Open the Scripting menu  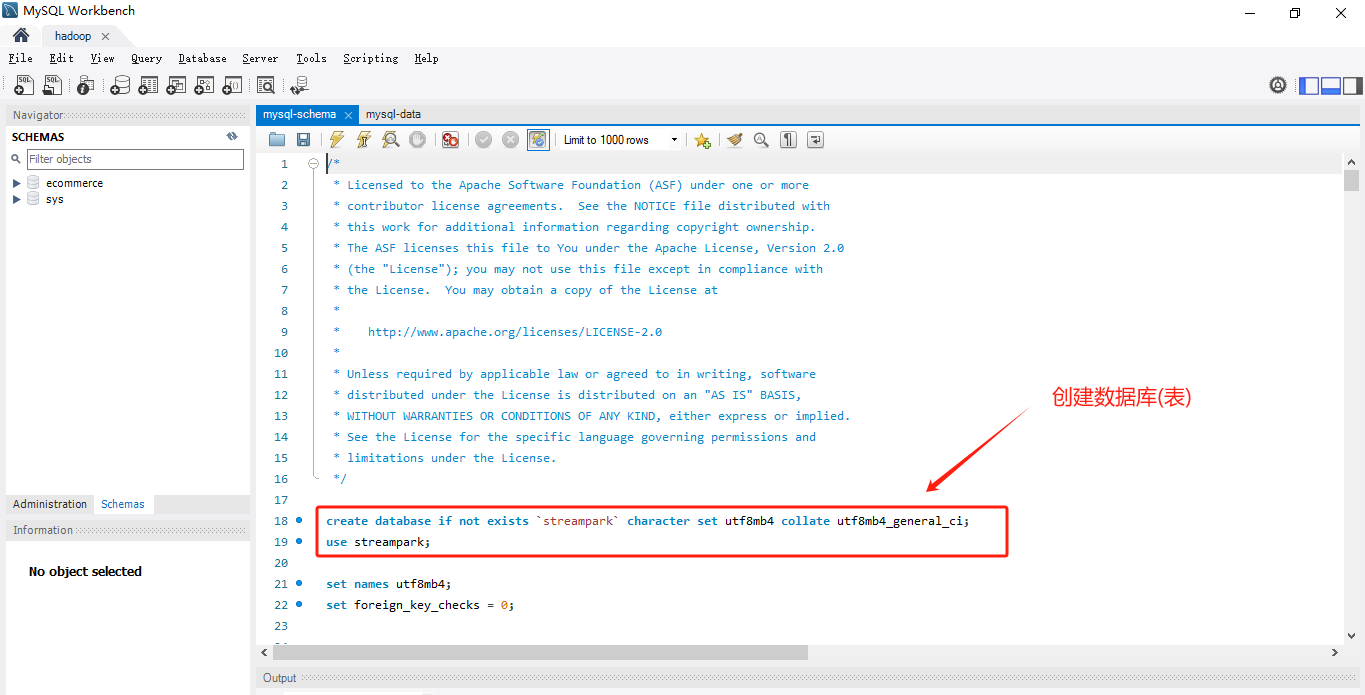point(371,58)
